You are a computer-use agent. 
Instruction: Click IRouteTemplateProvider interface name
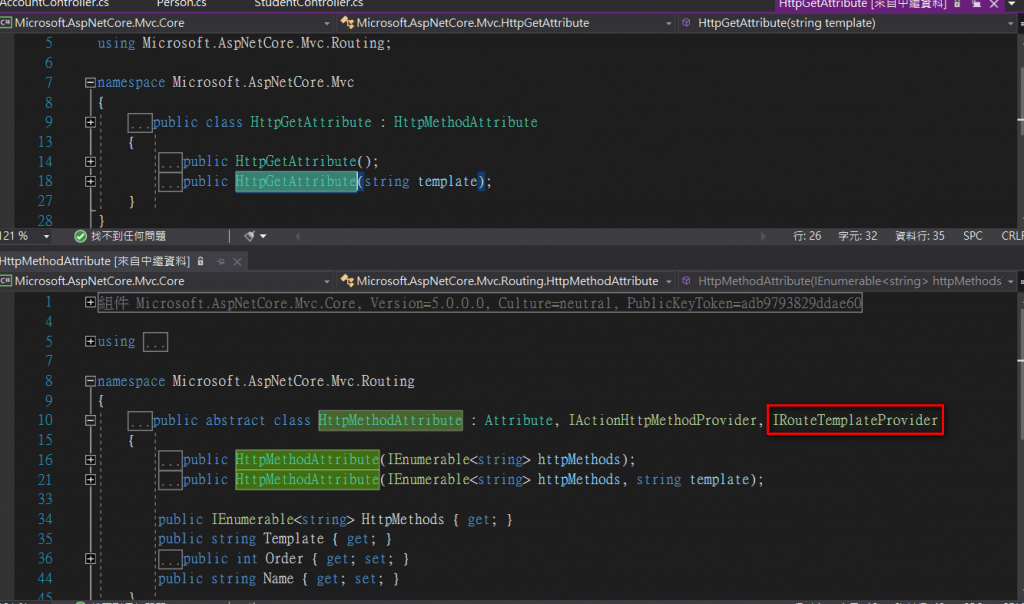click(855, 420)
